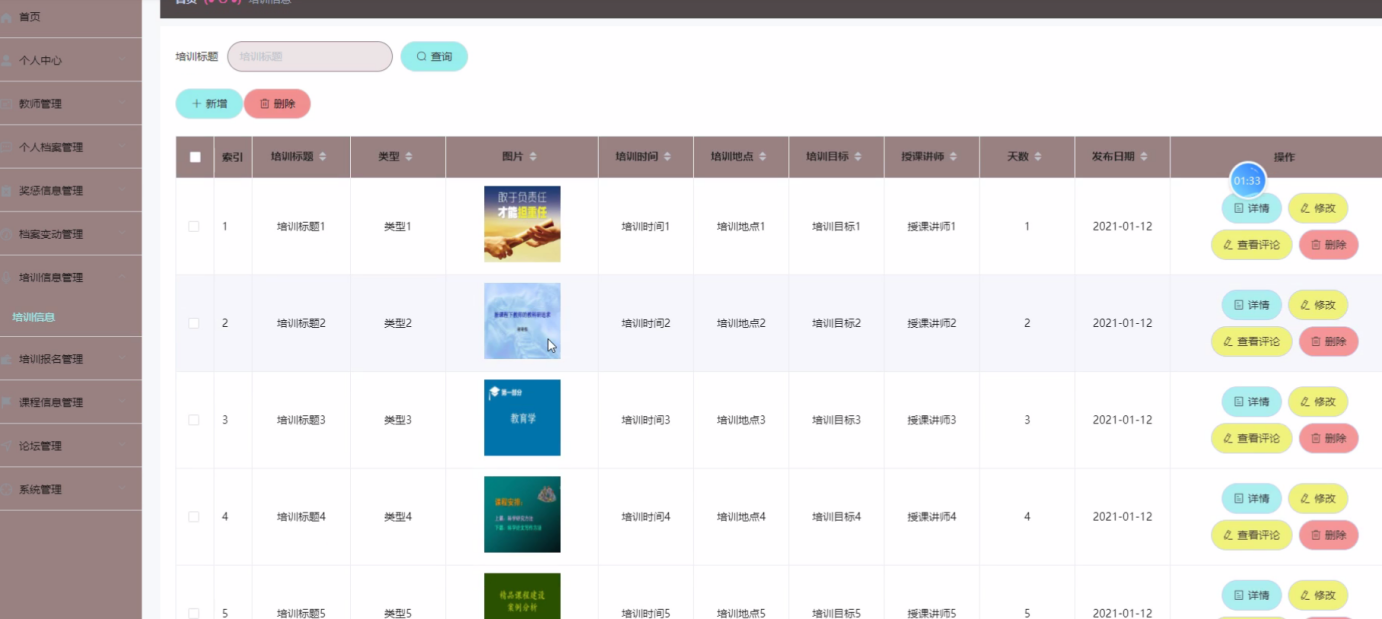Open 详情 for row 4
Image resolution: width=1382 pixels, height=619 pixels.
click(1251, 499)
